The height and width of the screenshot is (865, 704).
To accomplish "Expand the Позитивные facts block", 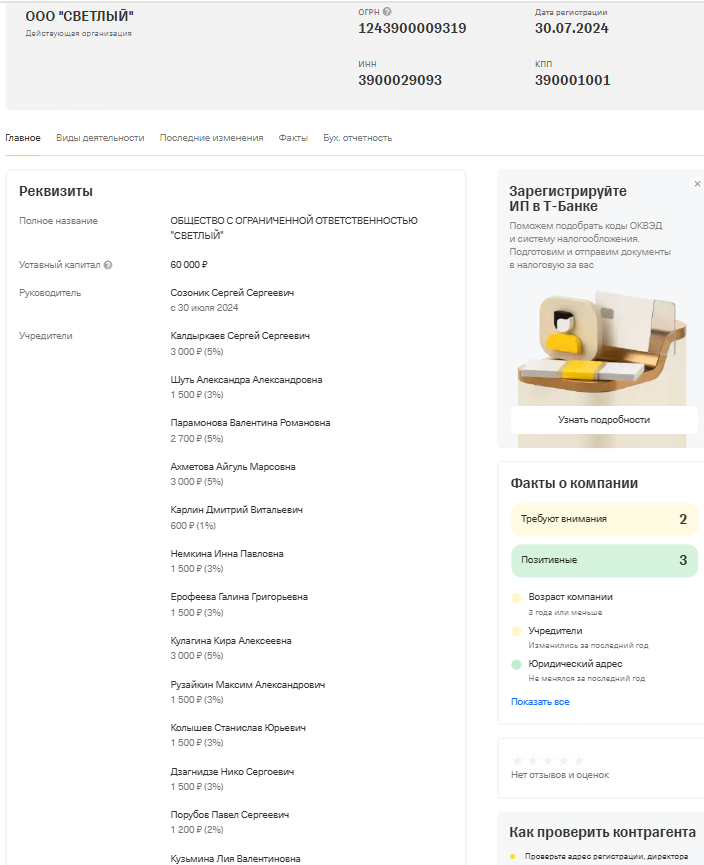I will [x=603, y=560].
